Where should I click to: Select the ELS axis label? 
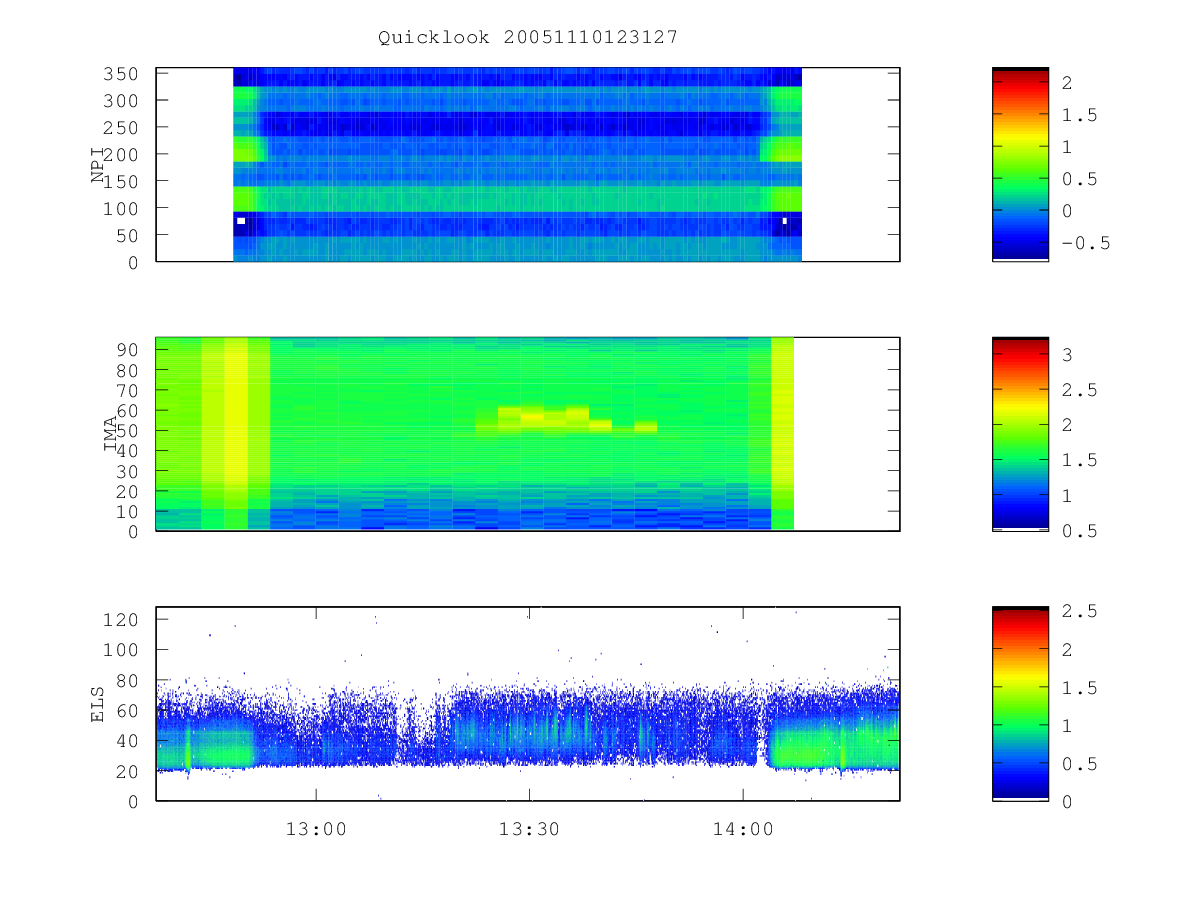[x=98, y=703]
